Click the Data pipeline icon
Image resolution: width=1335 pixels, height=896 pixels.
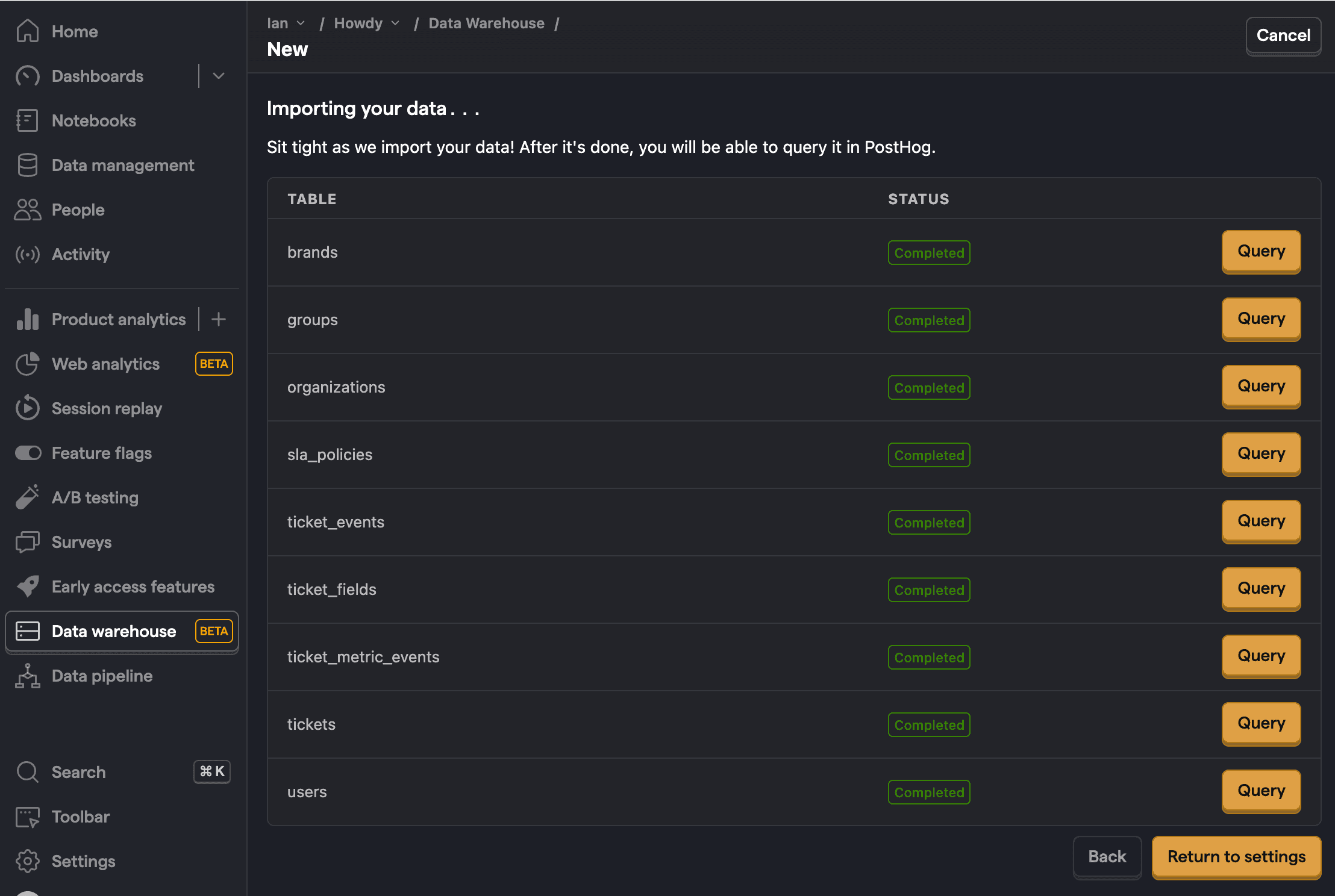pyautogui.click(x=28, y=676)
